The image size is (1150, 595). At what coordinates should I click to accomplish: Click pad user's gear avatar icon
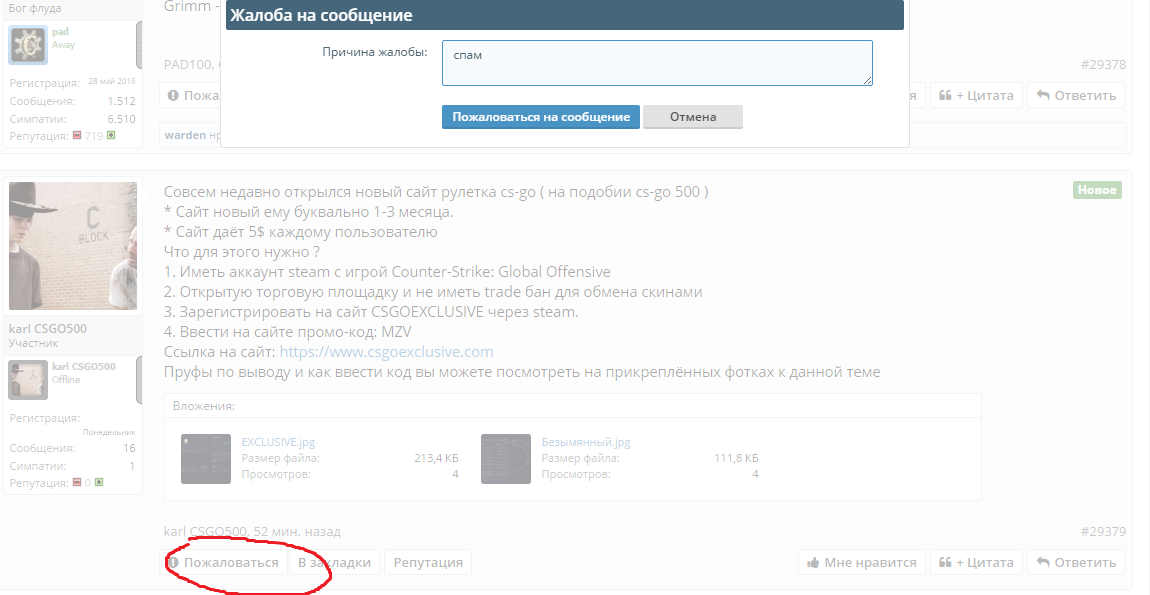[28, 45]
